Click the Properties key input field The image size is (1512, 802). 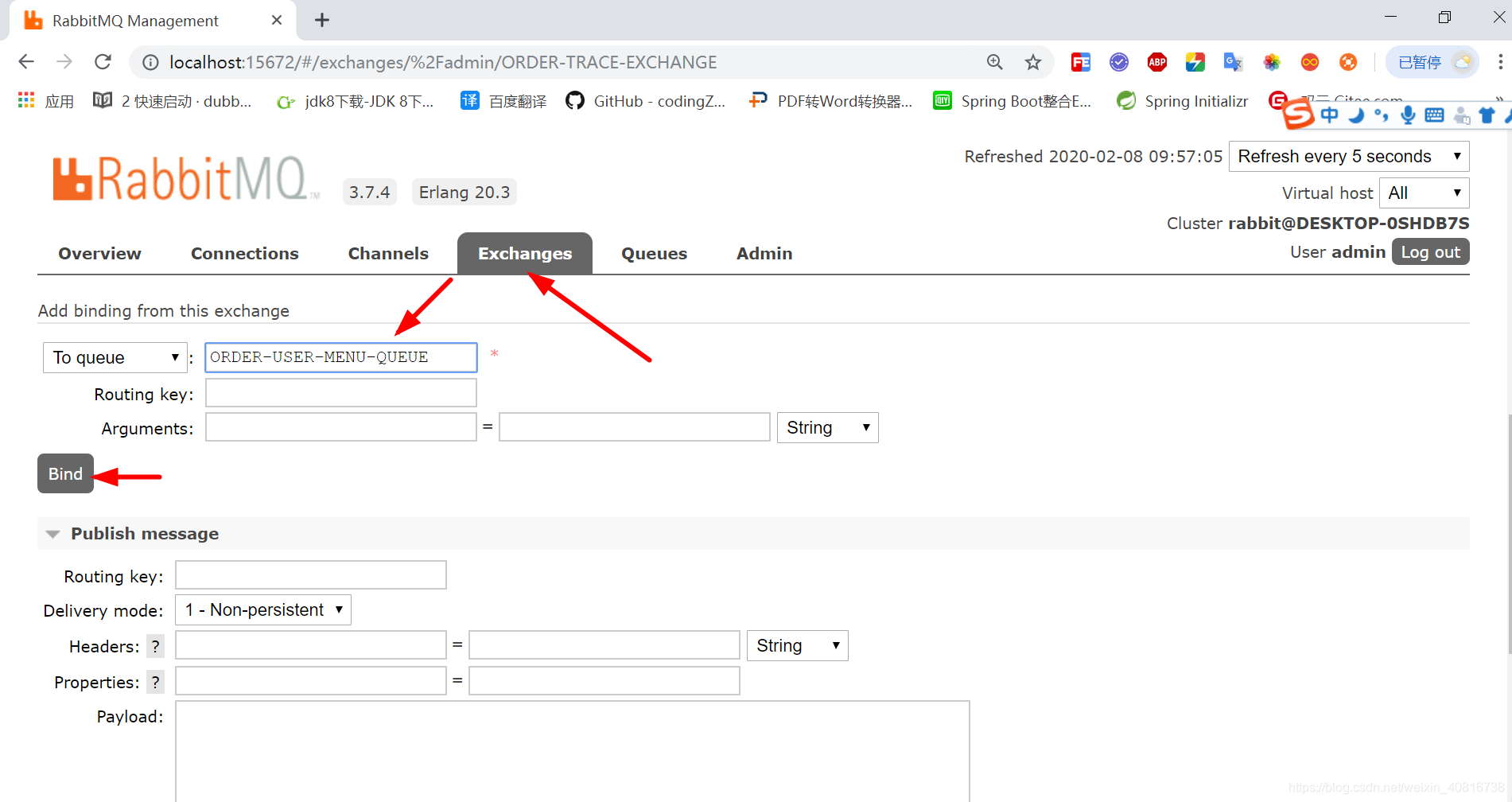point(311,681)
